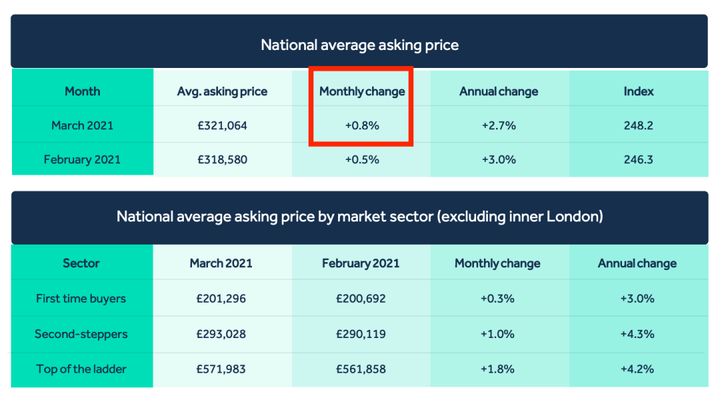This screenshot has height=398, width=720.
Task: Select the March 2021 row label
Action: click(x=82, y=125)
